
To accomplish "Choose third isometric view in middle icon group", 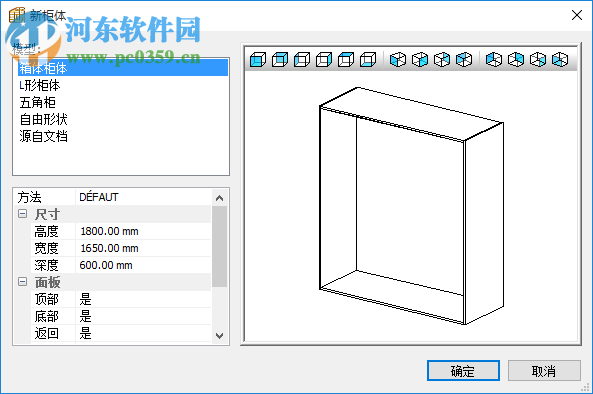I will tap(442, 60).
